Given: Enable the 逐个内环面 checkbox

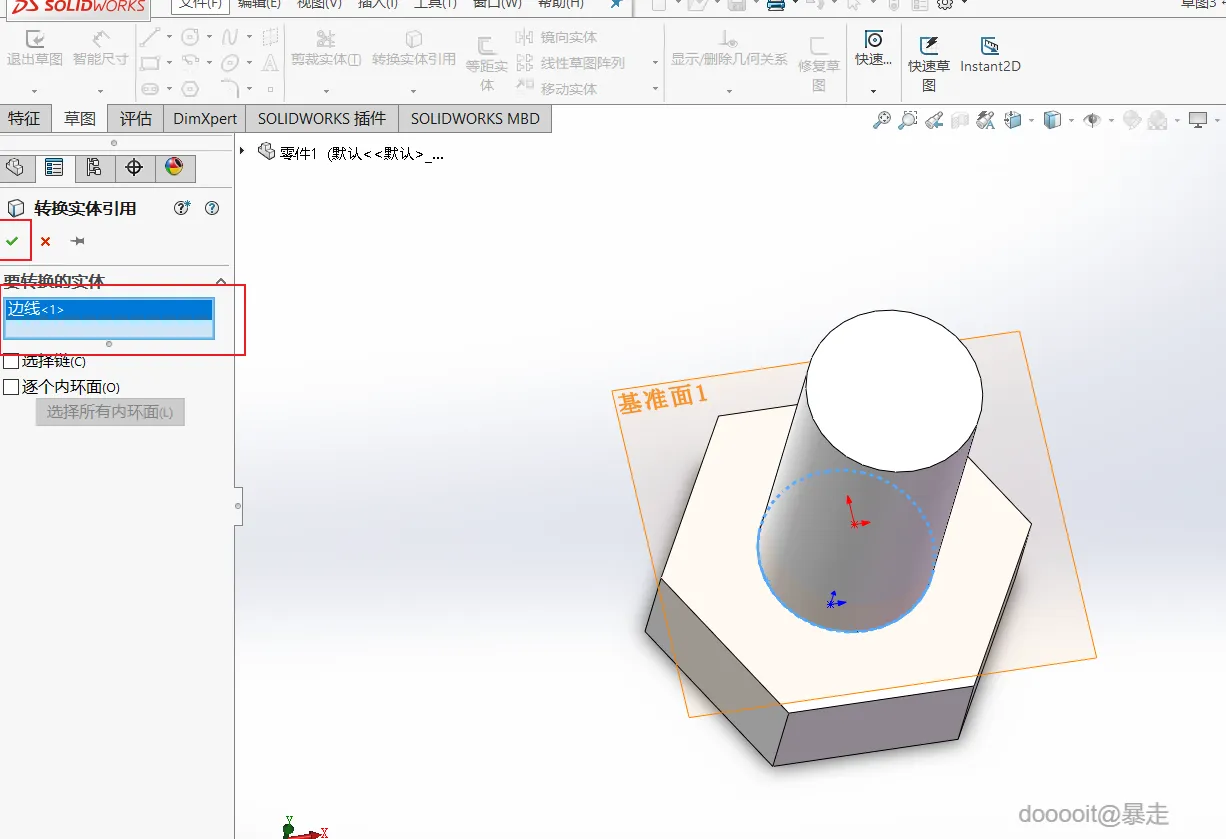Looking at the screenshot, I should tap(12, 387).
